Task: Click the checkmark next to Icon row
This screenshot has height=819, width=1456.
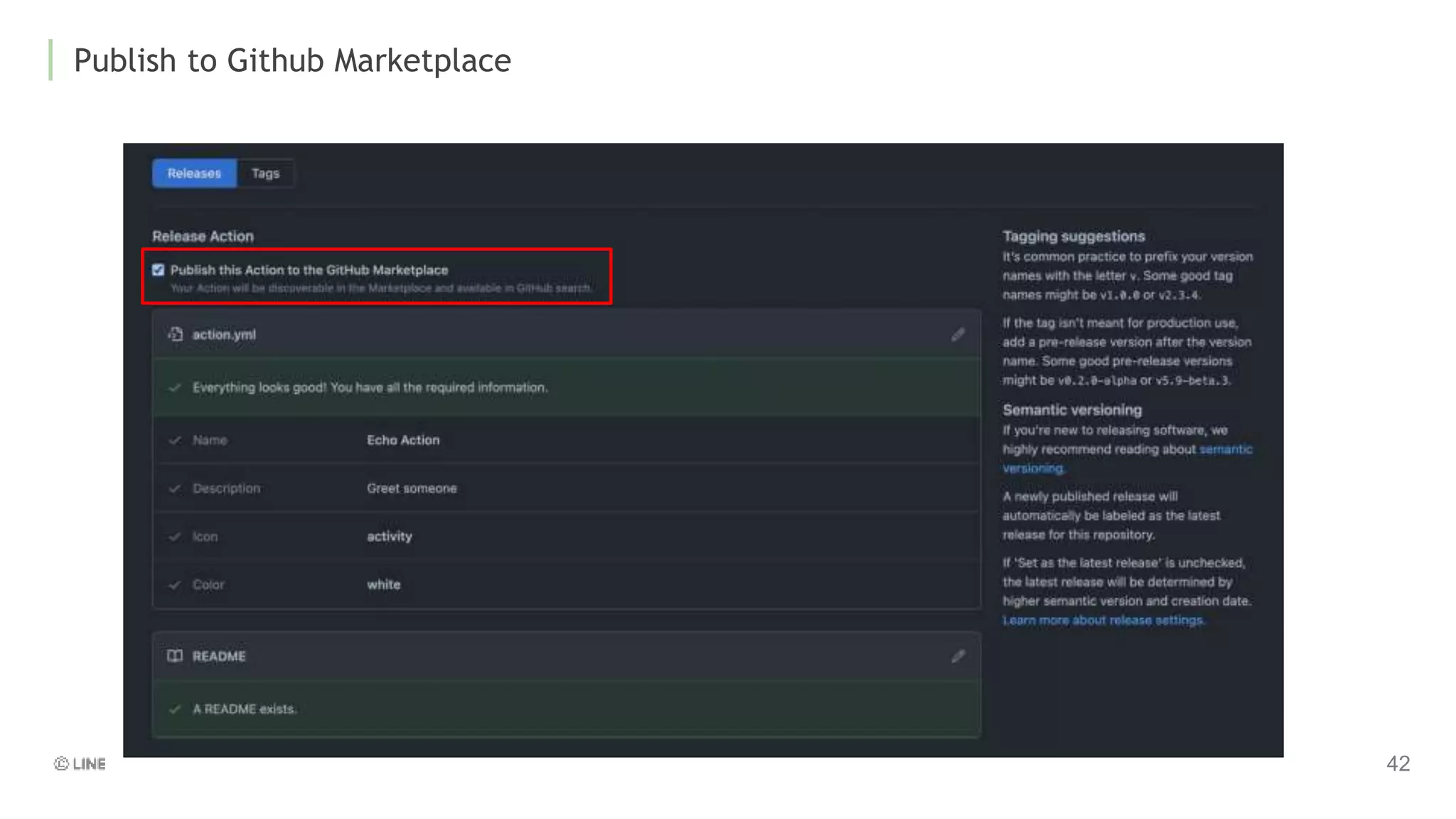Action: [x=175, y=537]
